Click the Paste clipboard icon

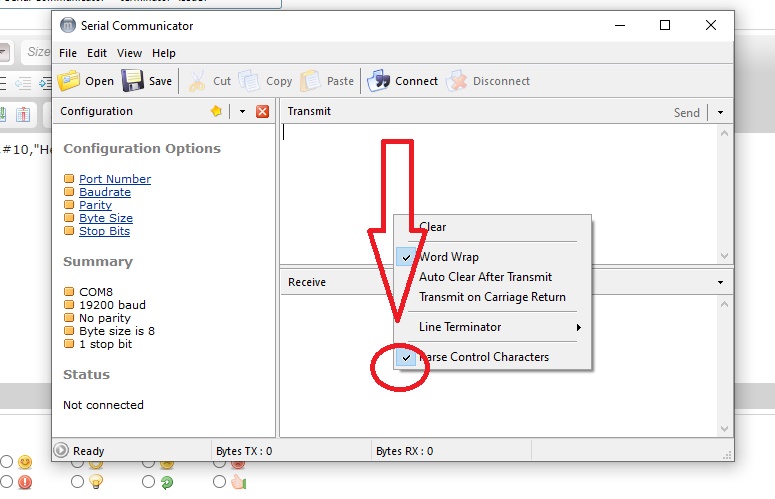coord(311,81)
